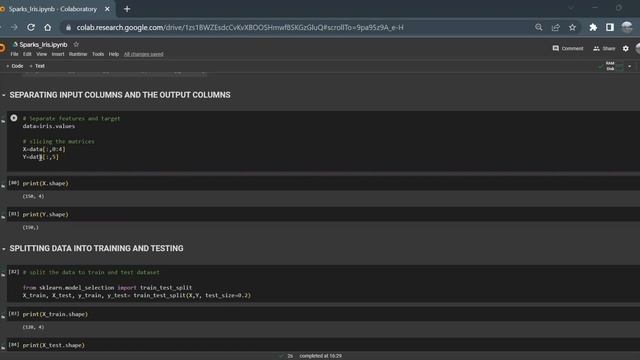Reload the Colab page
640x360 pixels.
(31, 27)
